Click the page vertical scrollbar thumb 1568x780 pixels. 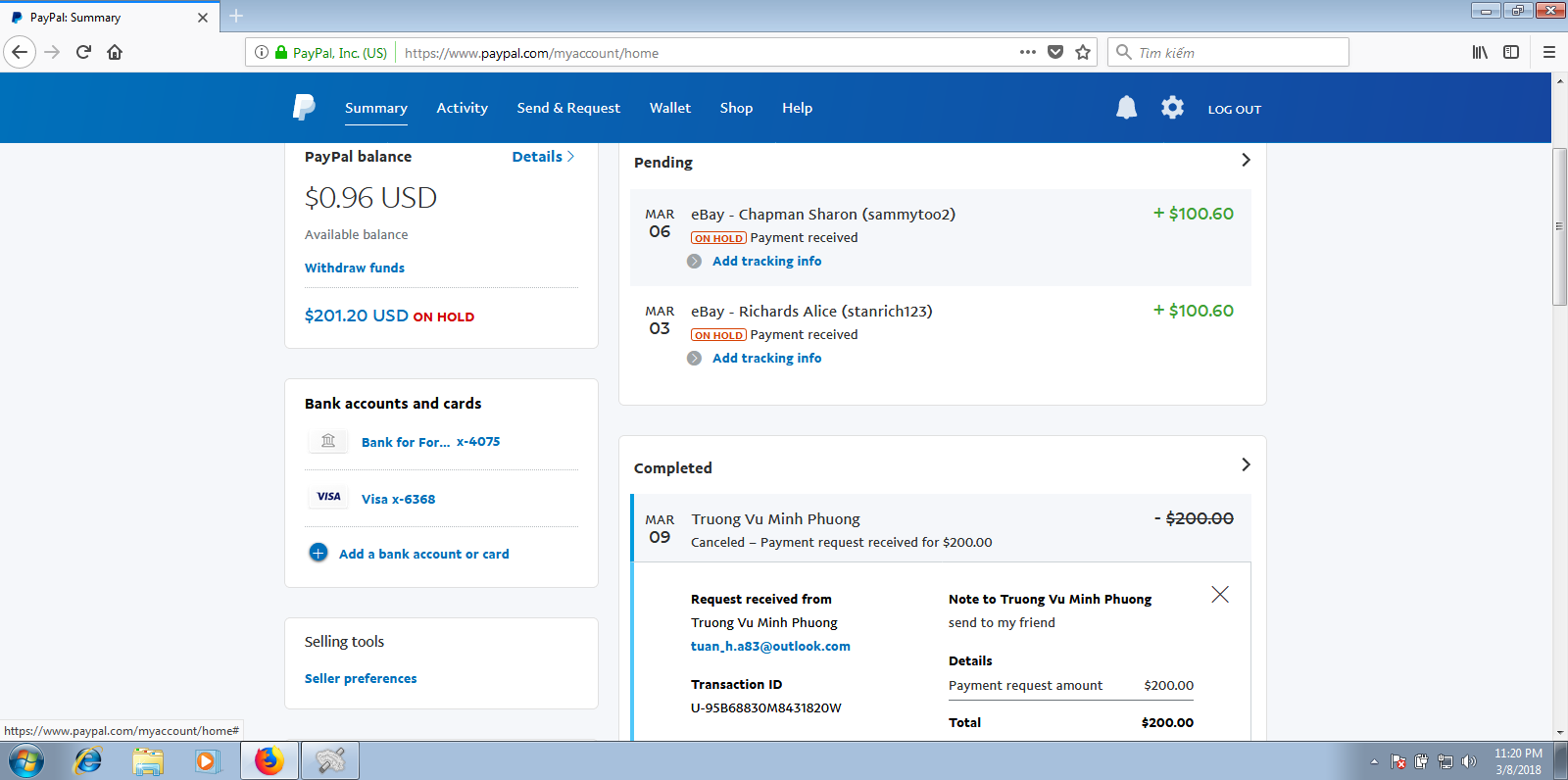click(1559, 226)
